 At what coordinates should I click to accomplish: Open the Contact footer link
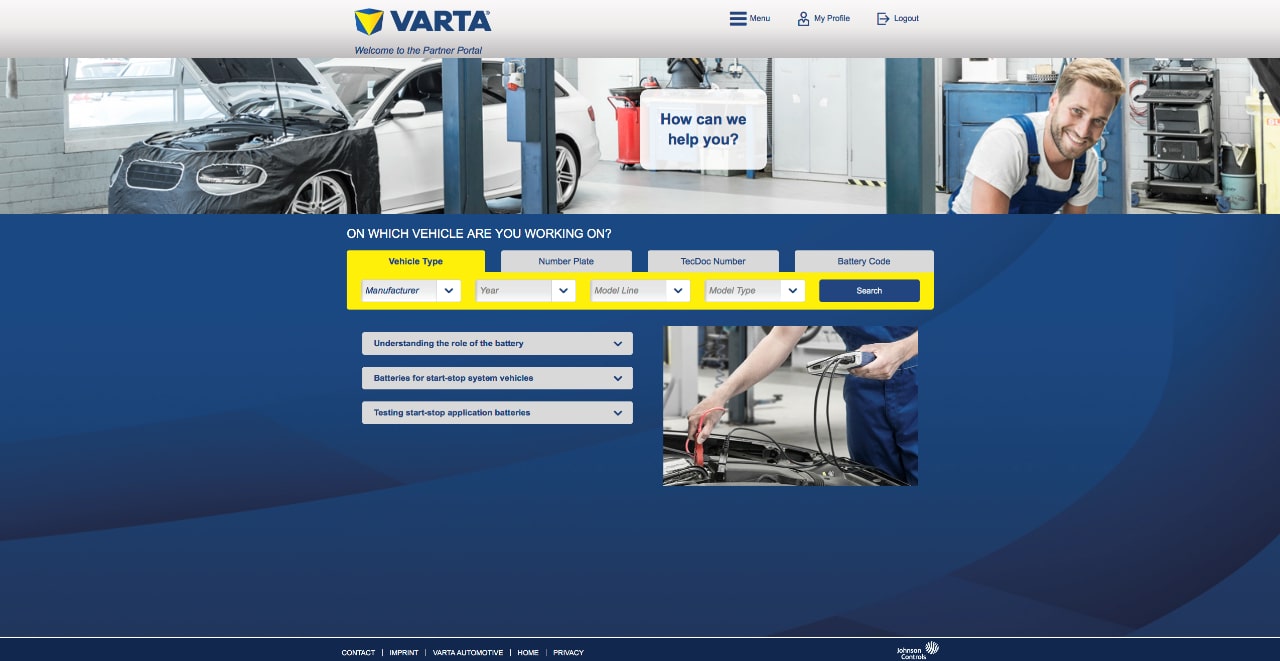[x=358, y=653]
